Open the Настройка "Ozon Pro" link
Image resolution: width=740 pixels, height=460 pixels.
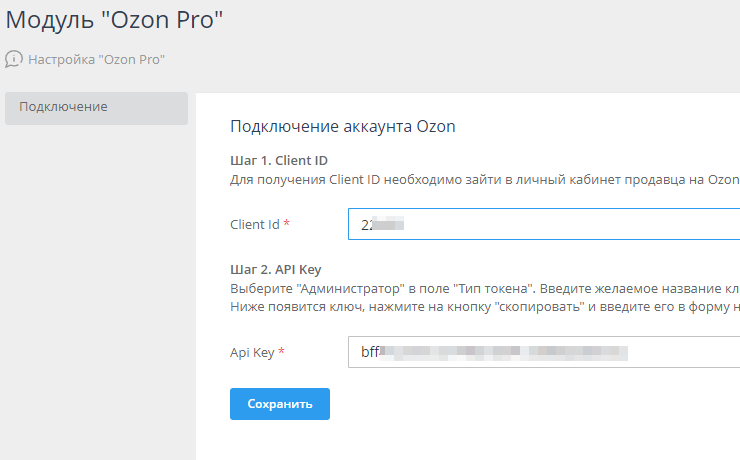coord(96,59)
